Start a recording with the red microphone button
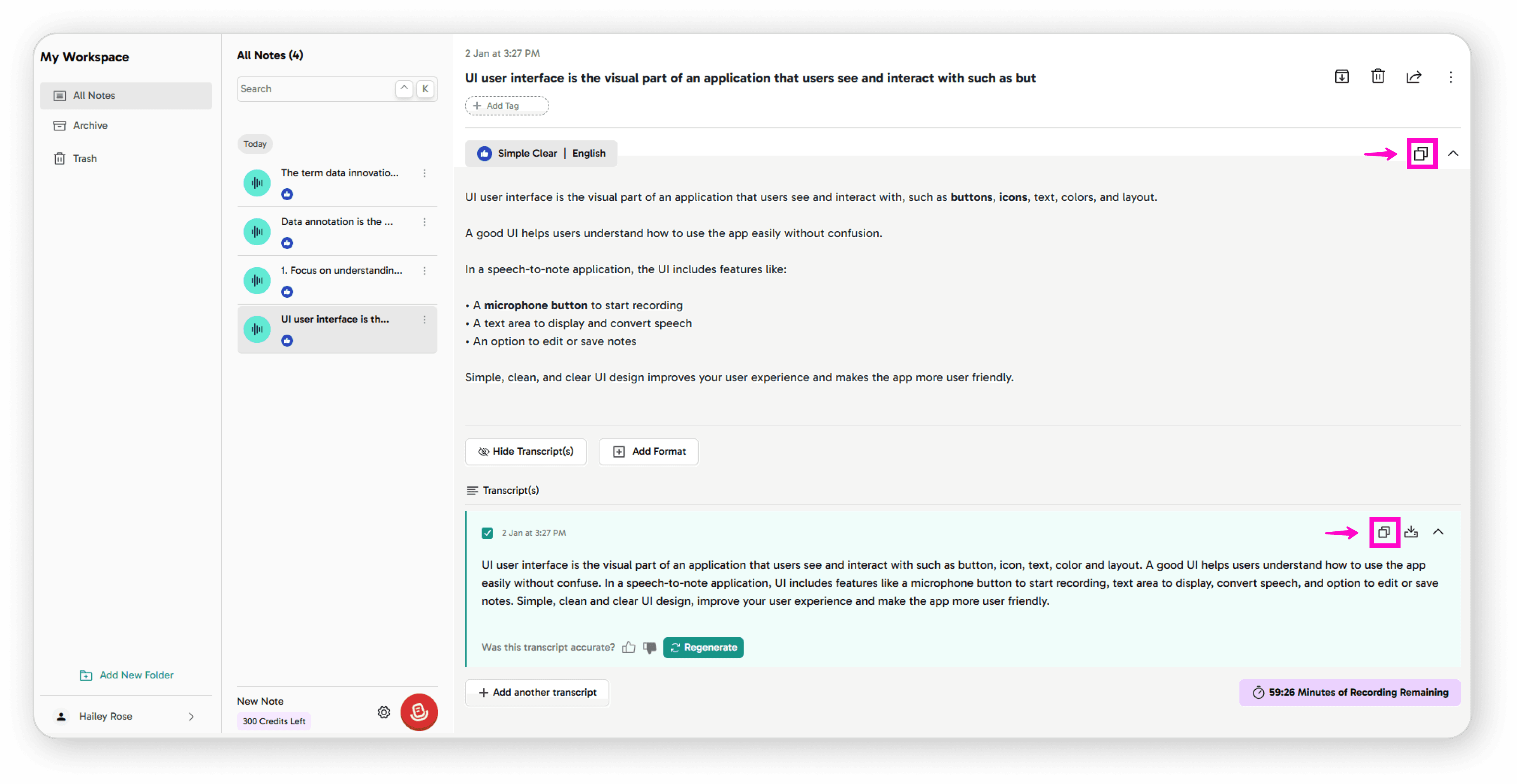Screen dimensions: 1517x784 419,712
